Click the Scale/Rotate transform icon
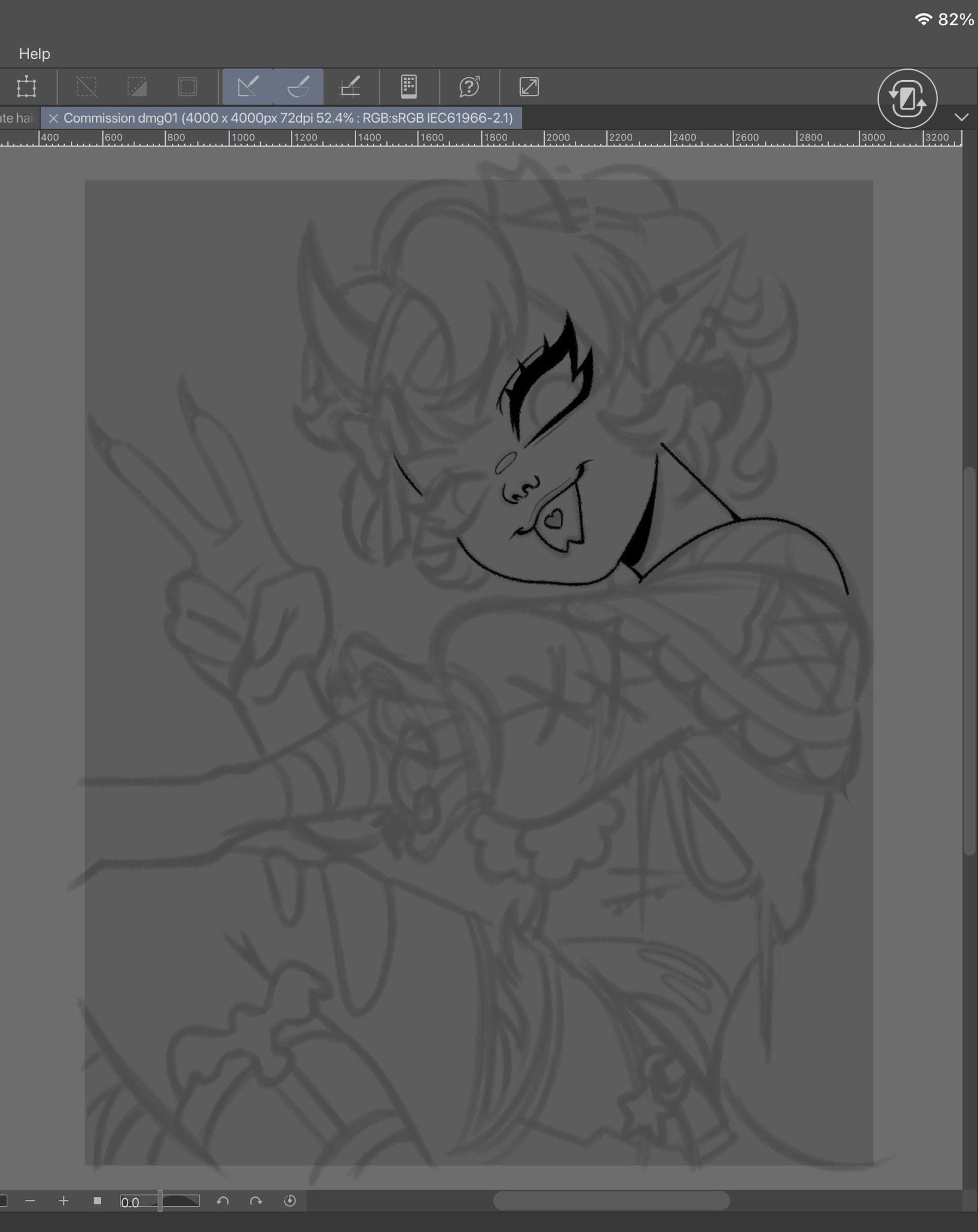Screen dimensions: 978x1232 tap(26, 87)
